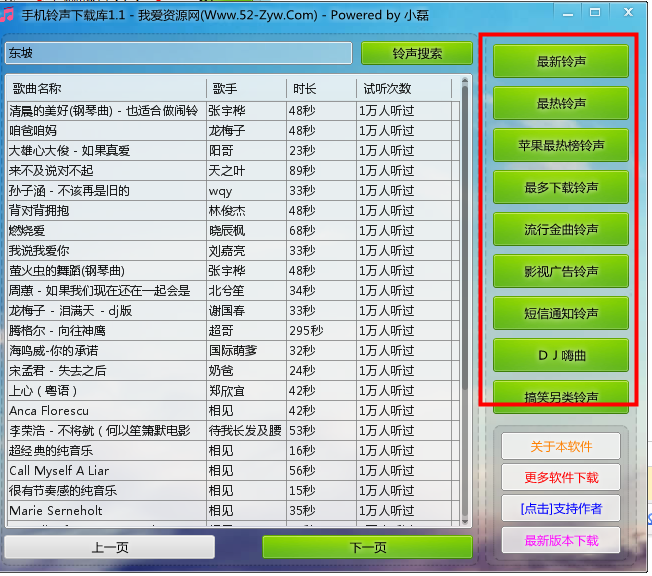Screen dimensions: 652x576
Task: Click the 铃声搜索 search button
Action: [416, 53]
